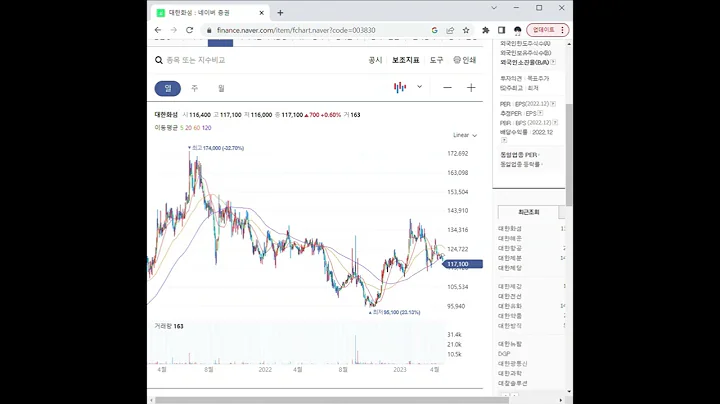Toggle the 20-day moving average

click(x=188, y=128)
